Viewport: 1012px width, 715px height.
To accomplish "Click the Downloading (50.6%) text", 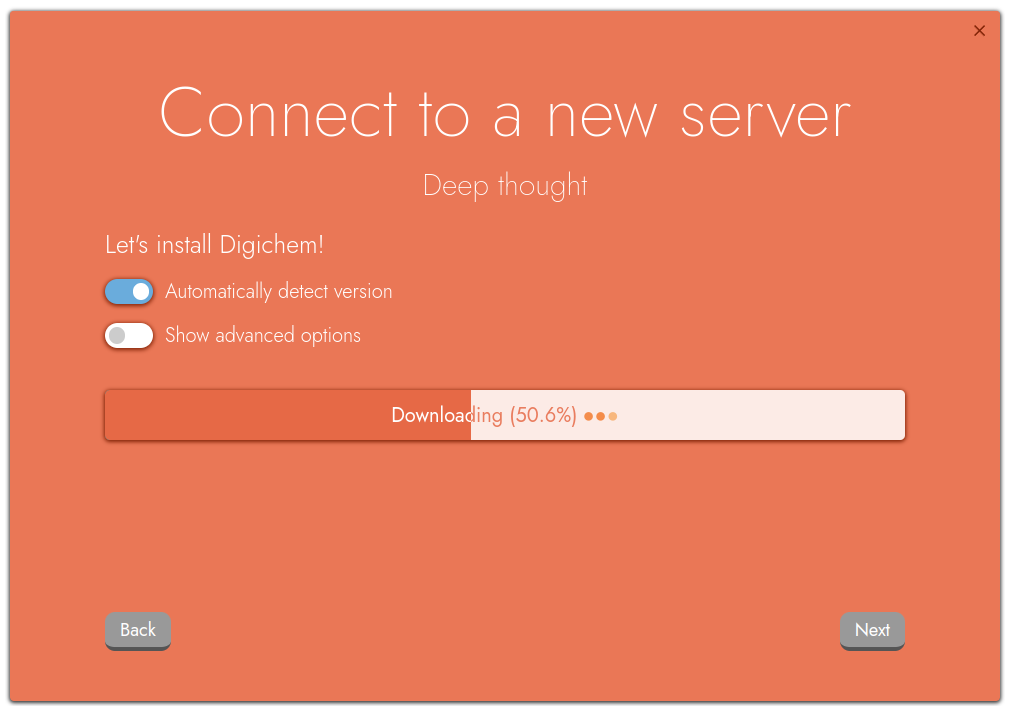I will click(485, 415).
